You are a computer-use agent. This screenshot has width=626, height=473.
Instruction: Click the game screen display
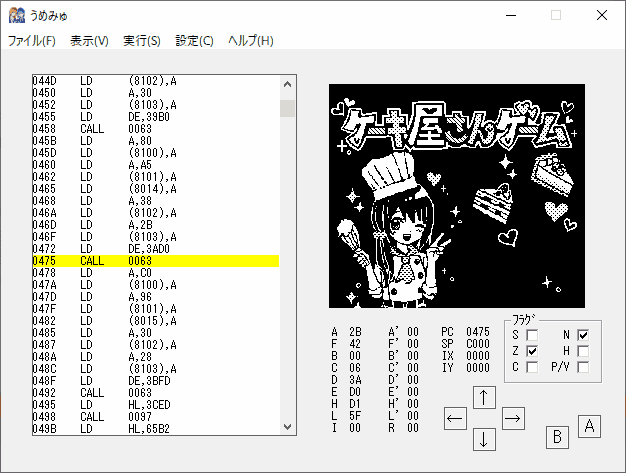coord(457,196)
